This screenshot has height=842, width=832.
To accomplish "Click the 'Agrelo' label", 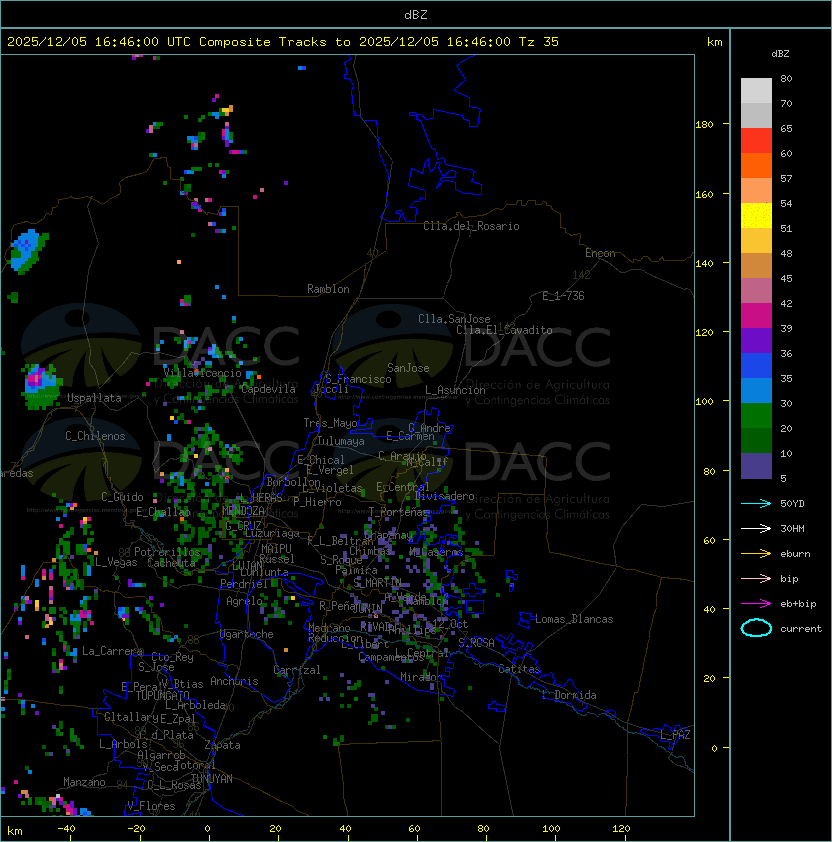I will tap(244, 601).
